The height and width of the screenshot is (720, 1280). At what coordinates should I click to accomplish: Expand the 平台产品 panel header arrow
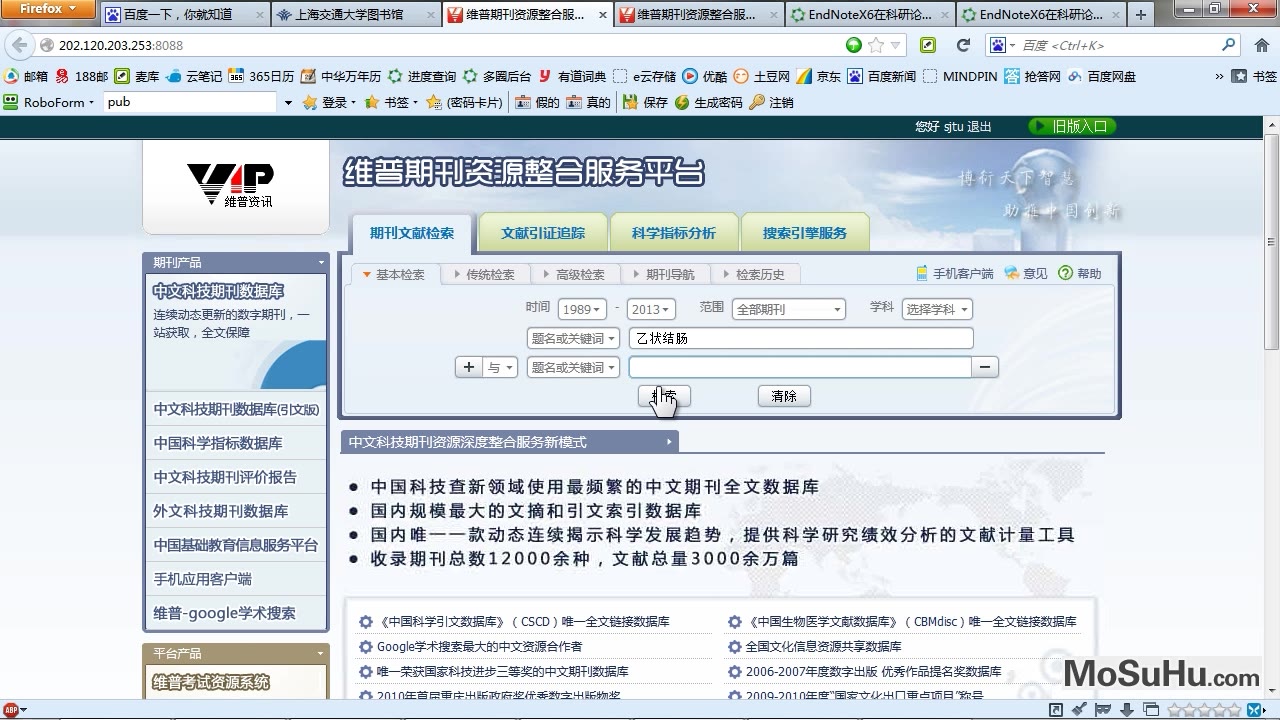(x=321, y=654)
